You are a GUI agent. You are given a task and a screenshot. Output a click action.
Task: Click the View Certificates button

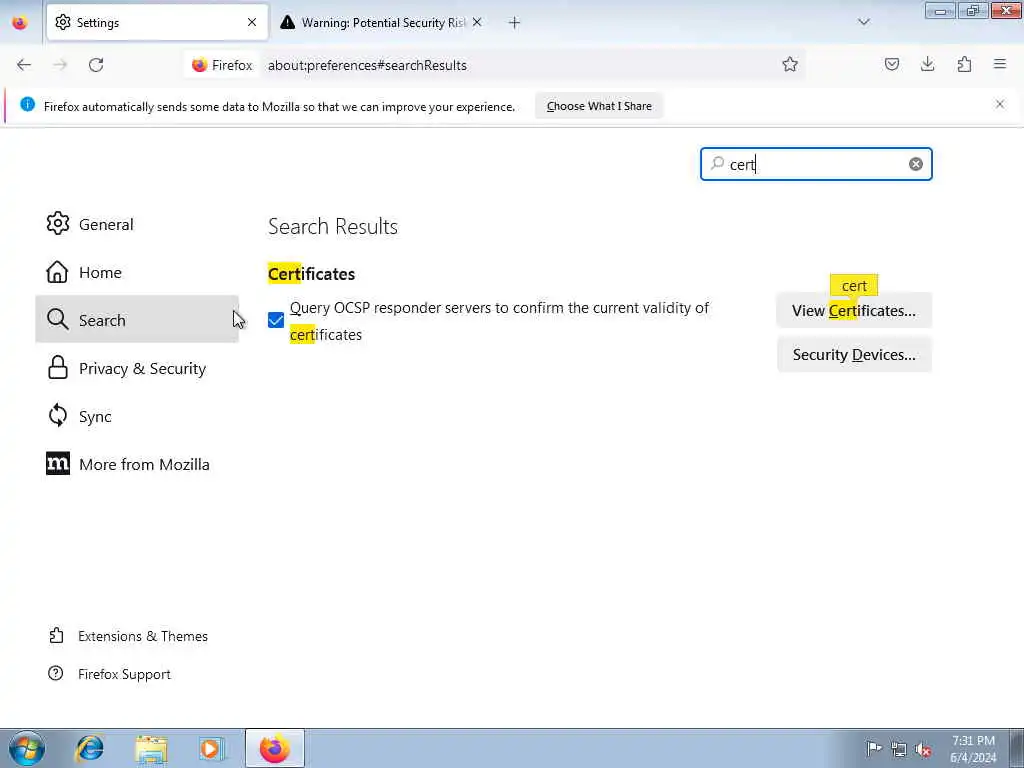pyautogui.click(x=854, y=310)
